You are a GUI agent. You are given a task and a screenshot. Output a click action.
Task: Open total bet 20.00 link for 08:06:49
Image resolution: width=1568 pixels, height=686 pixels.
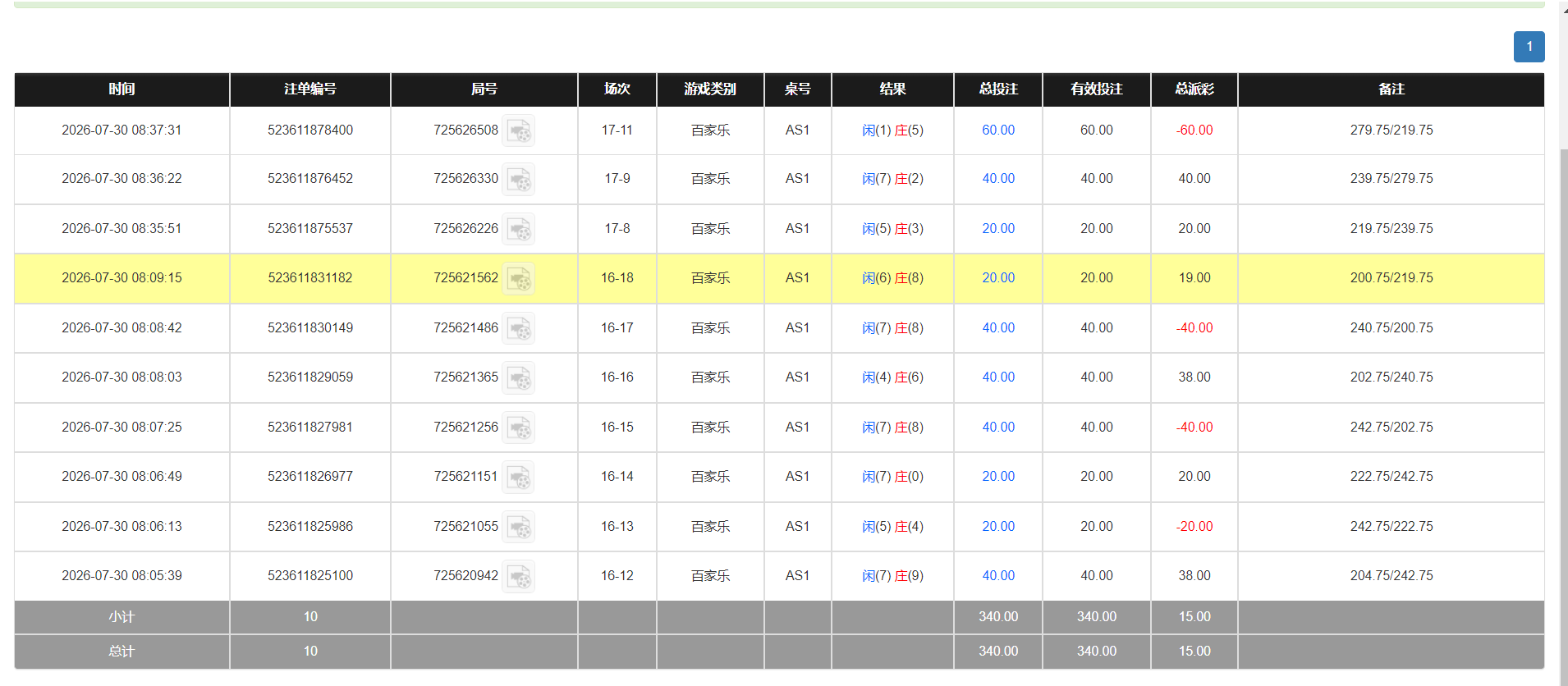pos(998,477)
